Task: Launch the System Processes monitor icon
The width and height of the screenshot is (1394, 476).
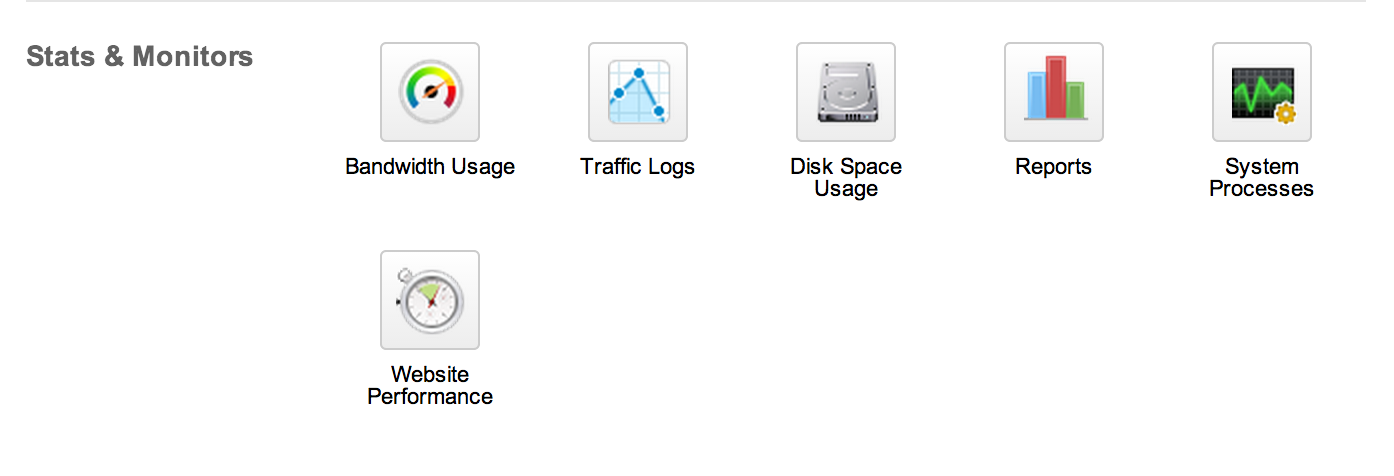Action: coord(1262,92)
